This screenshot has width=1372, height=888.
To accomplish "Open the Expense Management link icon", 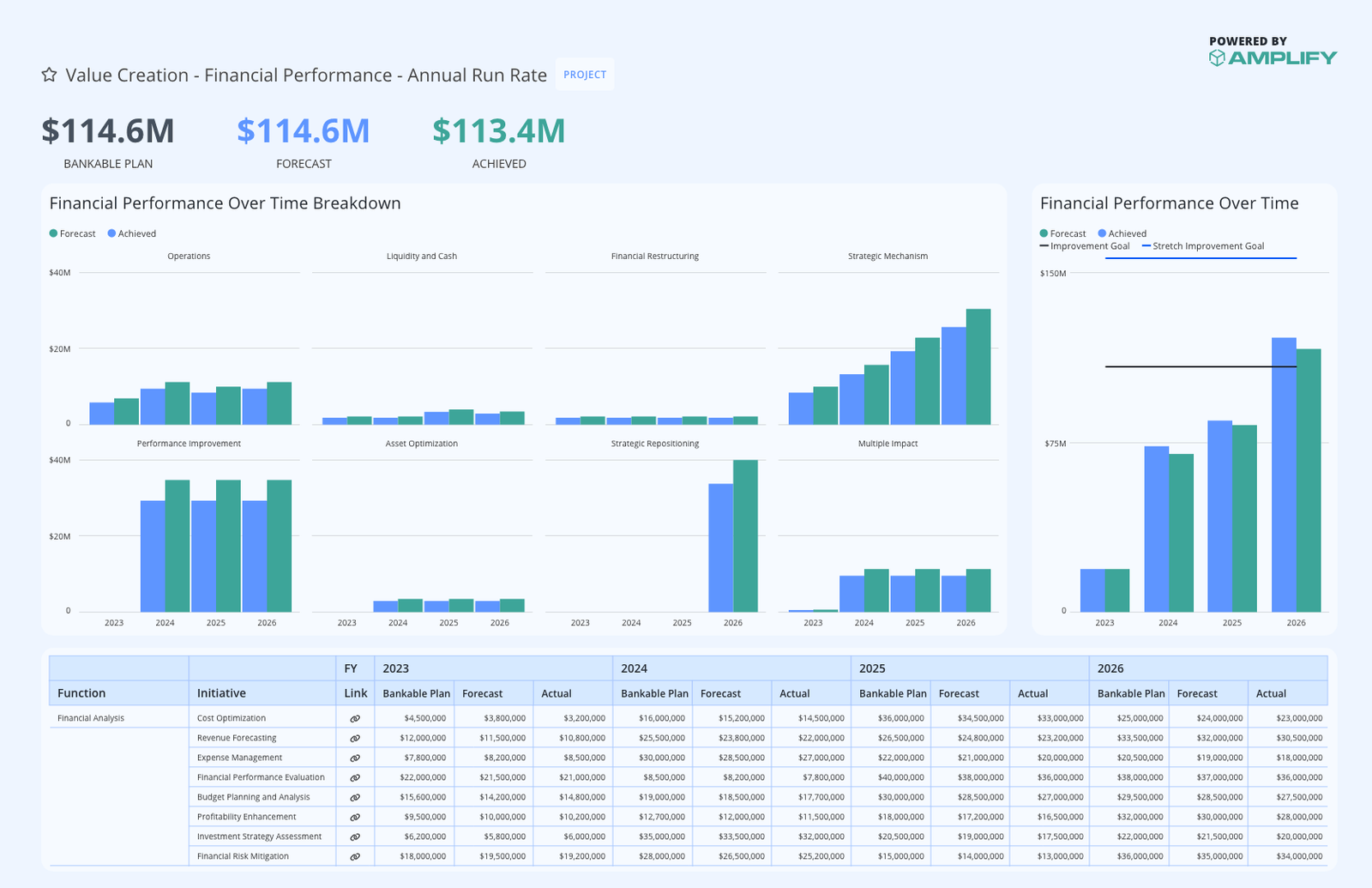I will 355,758.
